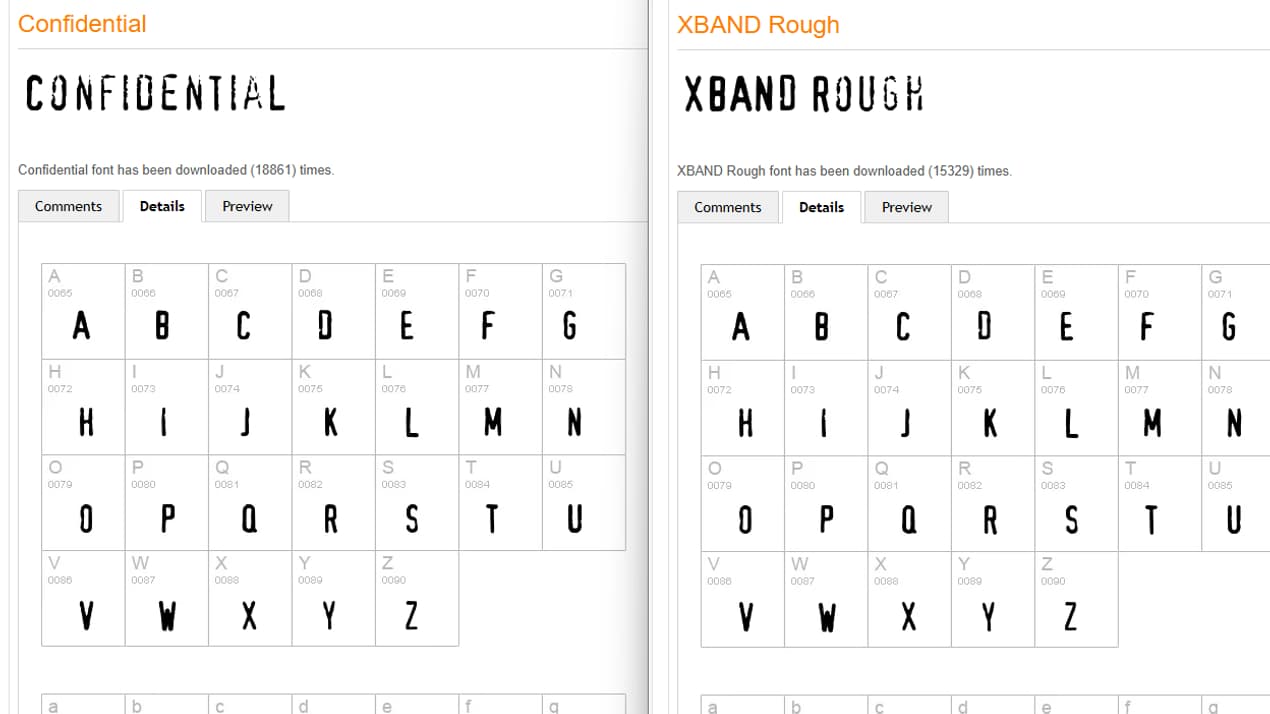1270x714 pixels.
Task: Select the Details tab for XBAND Rough
Action: pyautogui.click(x=821, y=207)
